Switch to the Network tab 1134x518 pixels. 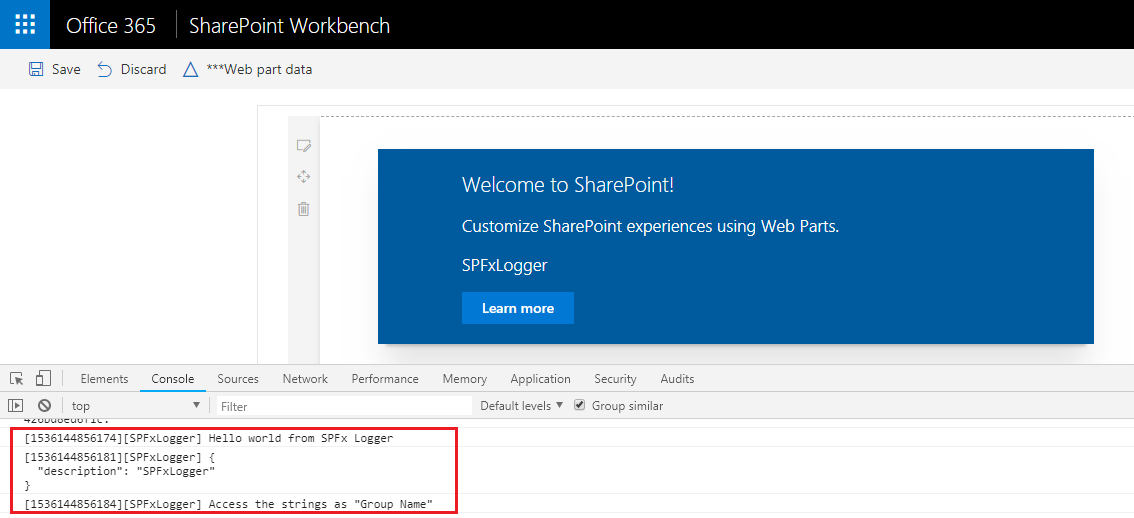pyautogui.click(x=305, y=379)
